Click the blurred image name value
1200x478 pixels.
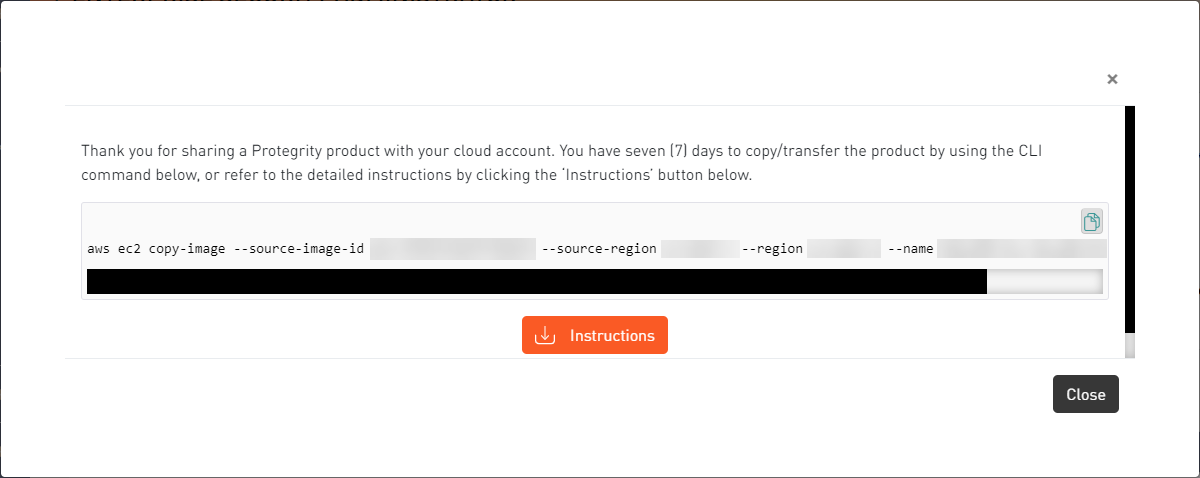click(1020, 248)
